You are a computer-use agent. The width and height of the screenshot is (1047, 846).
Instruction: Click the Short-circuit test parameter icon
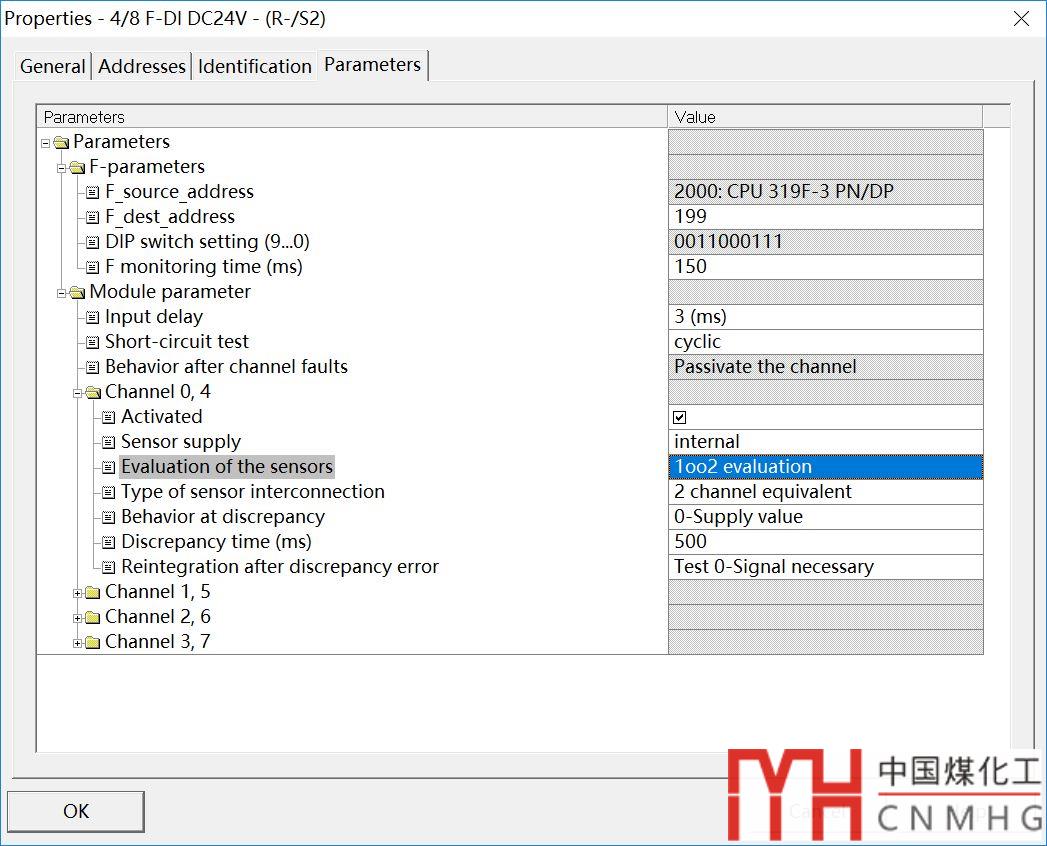coord(93,342)
